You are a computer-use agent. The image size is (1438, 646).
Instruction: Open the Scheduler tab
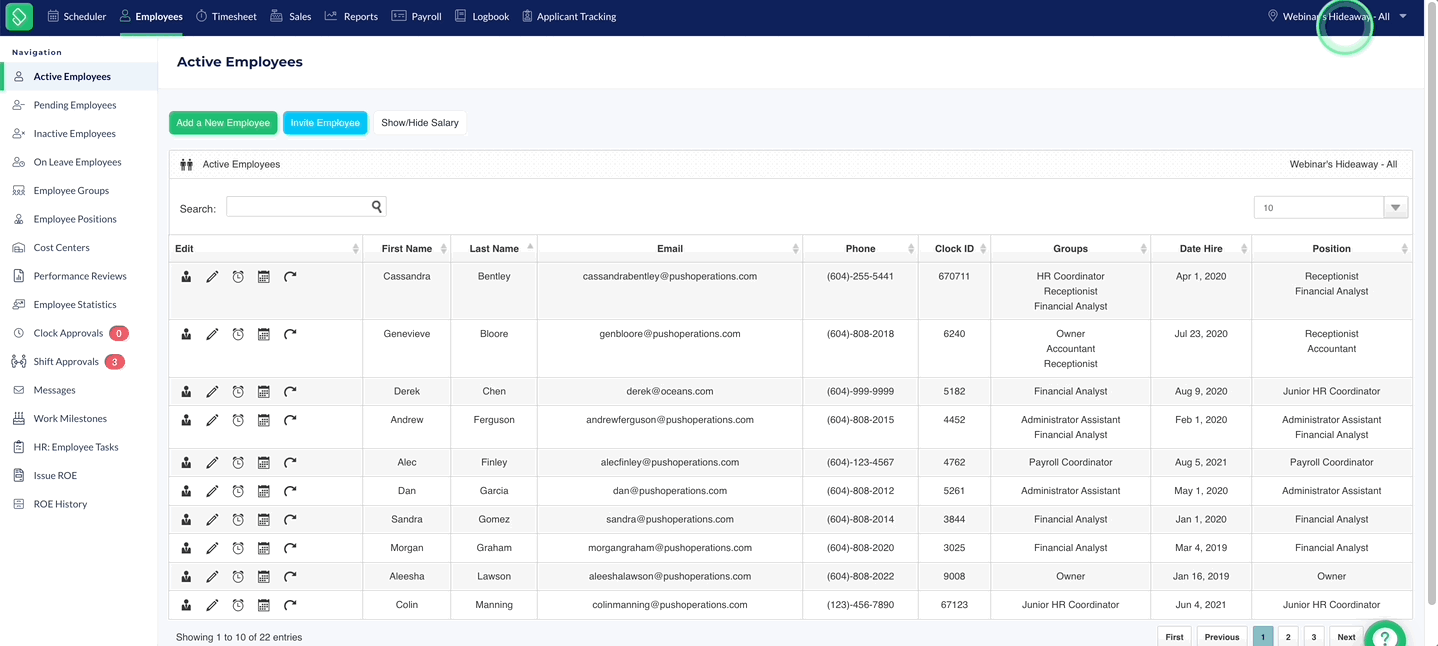76,16
